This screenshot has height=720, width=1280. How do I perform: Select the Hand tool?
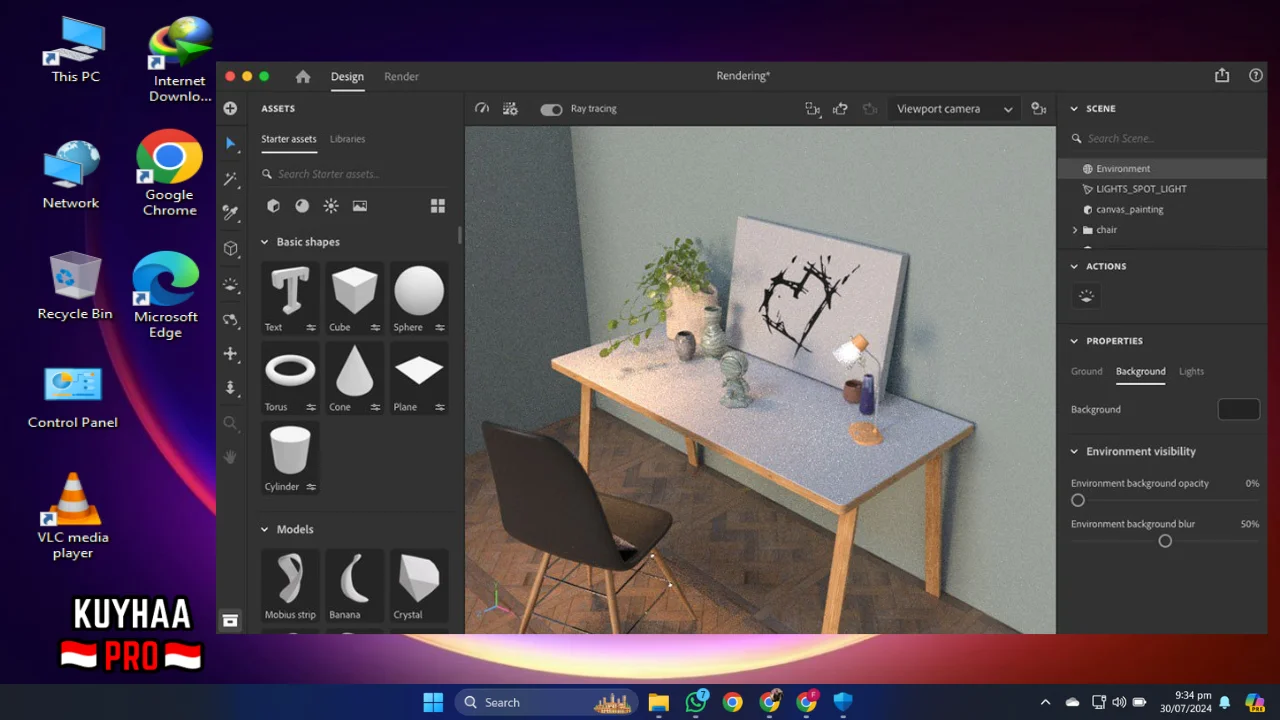230,457
